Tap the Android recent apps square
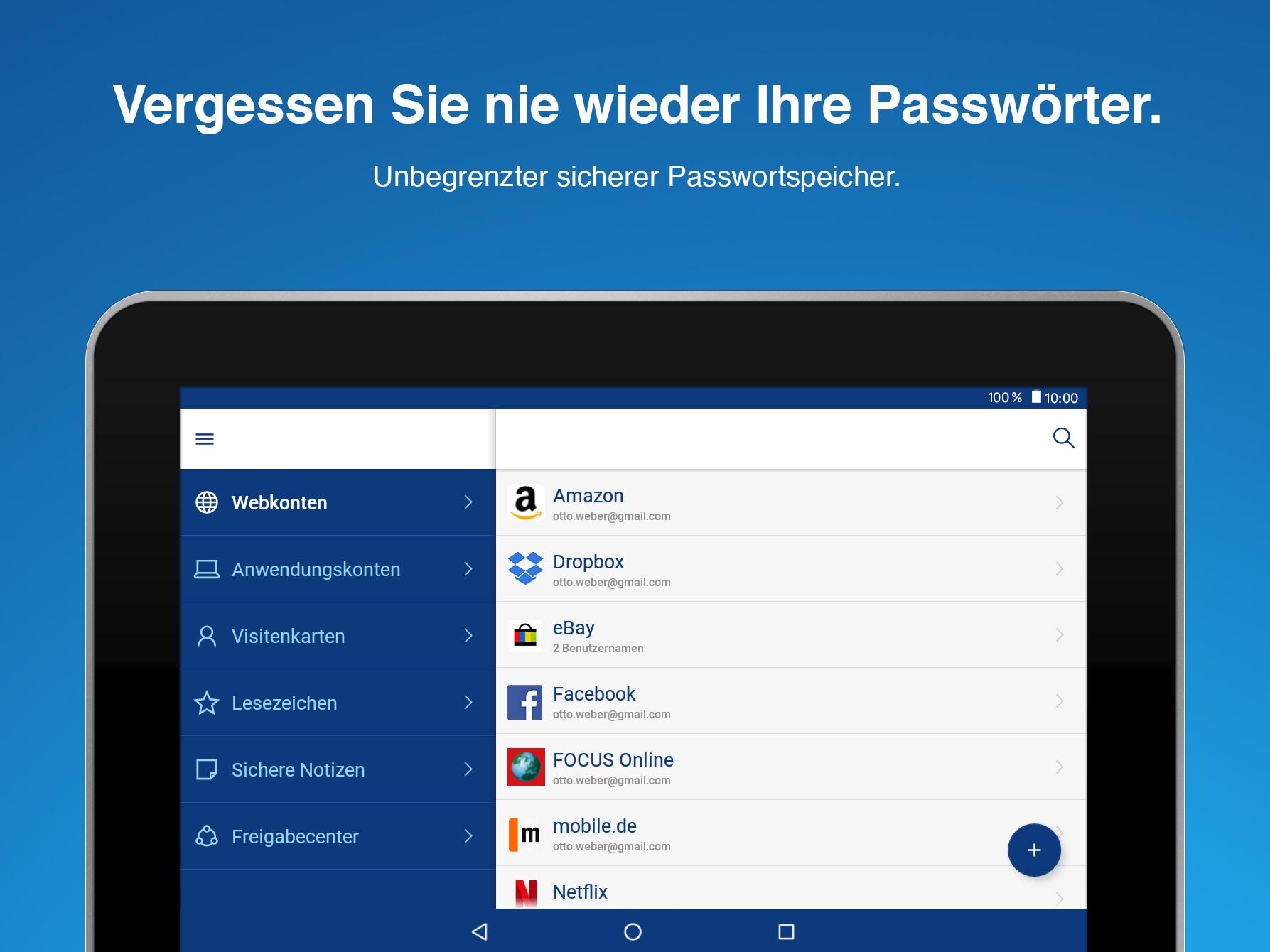Screen dimensions: 1270x952 click(786, 931)
